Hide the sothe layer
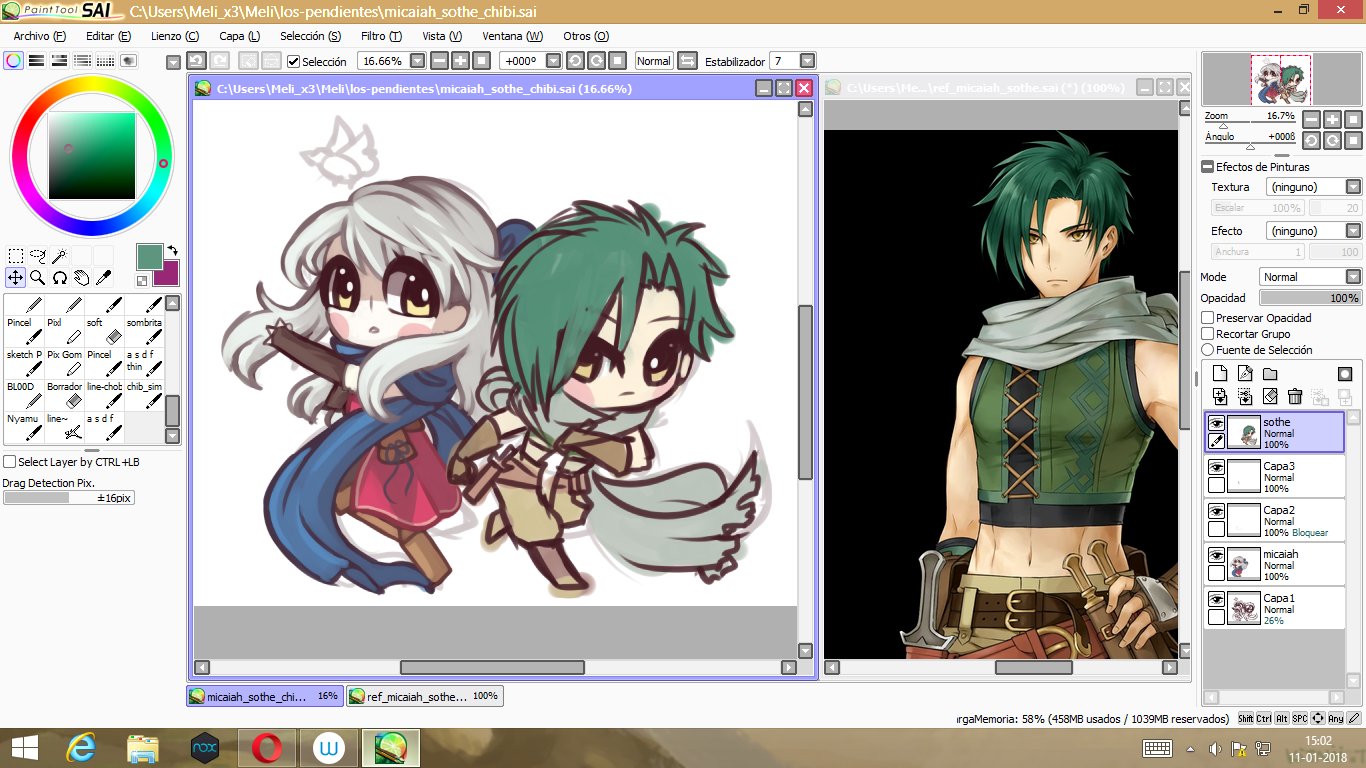 1216,423
